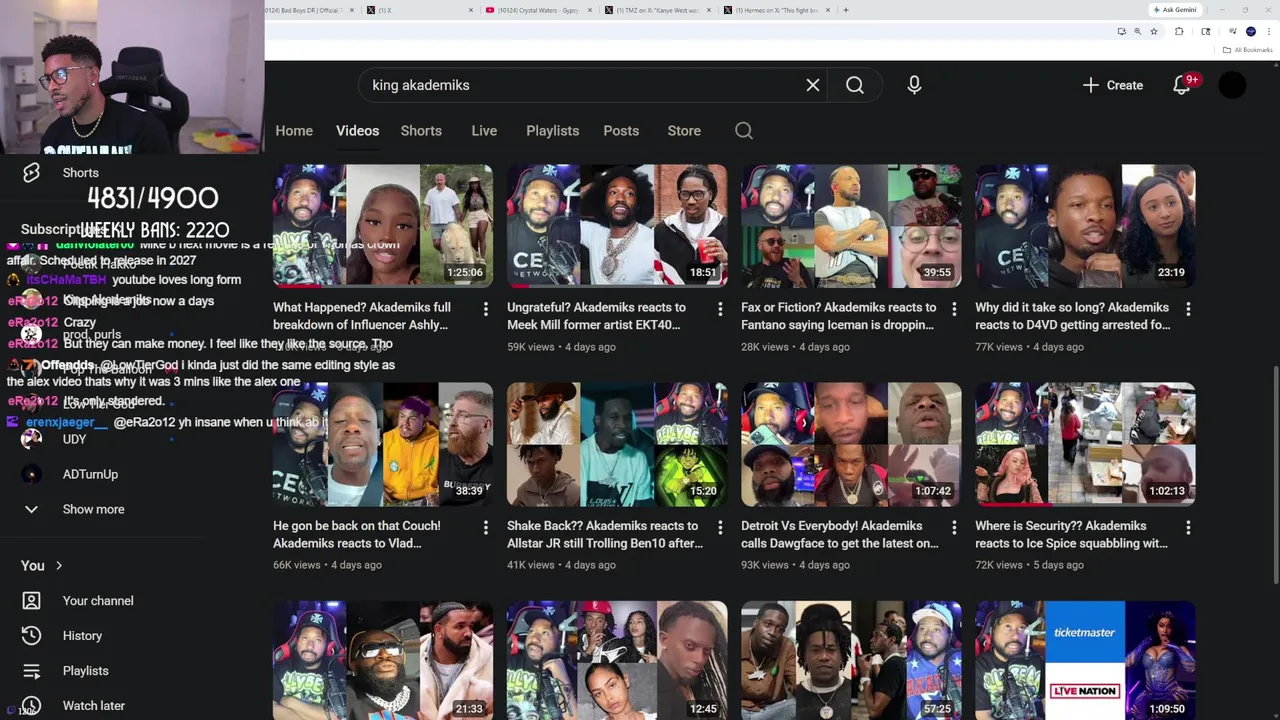The width and height of the screenshot is (1280, 720).
Task: Open options for What Happened Ashly video
Action: (486, 310)
